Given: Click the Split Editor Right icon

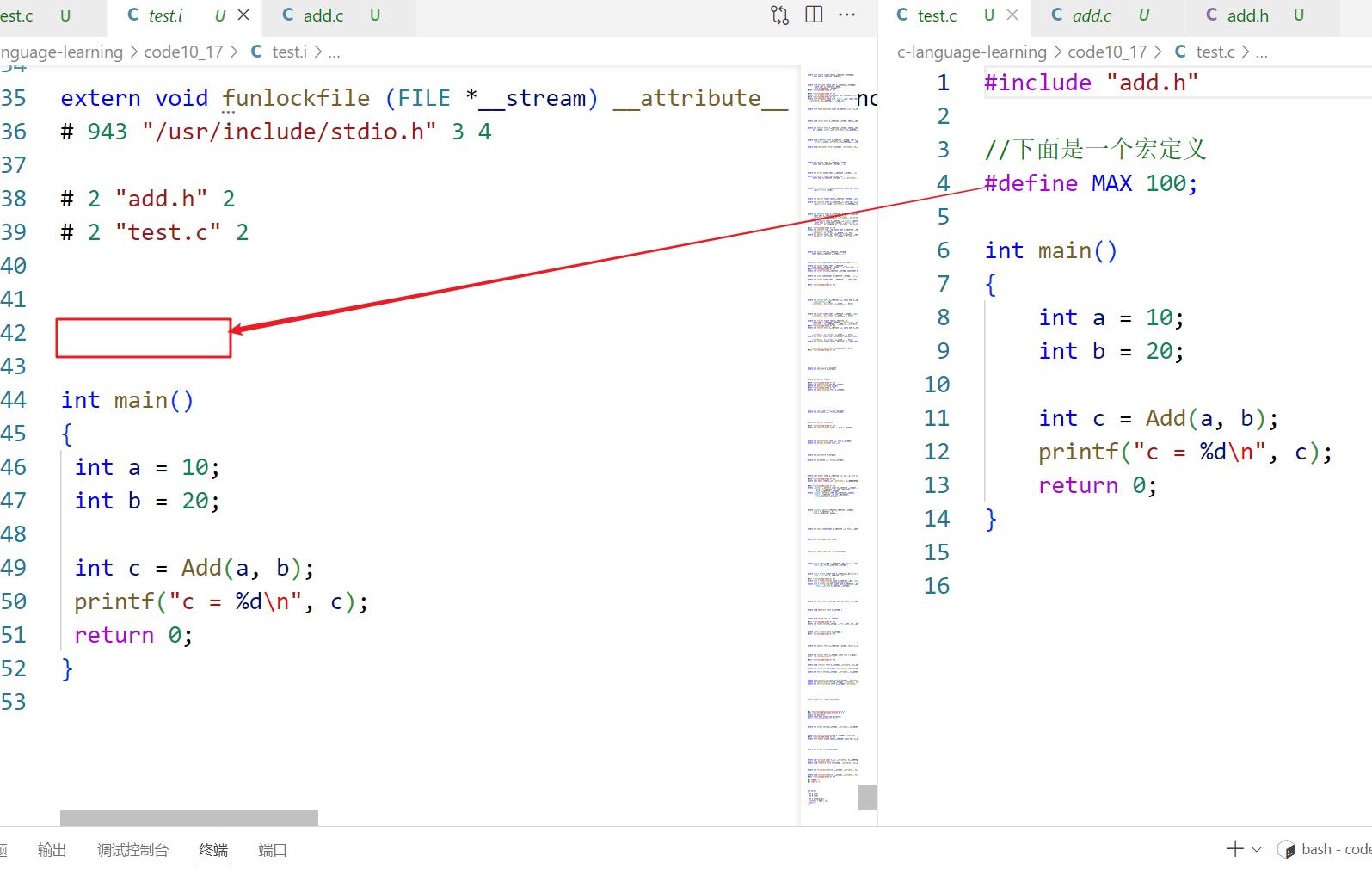Looking at the screenshot, I should point(814,15).
